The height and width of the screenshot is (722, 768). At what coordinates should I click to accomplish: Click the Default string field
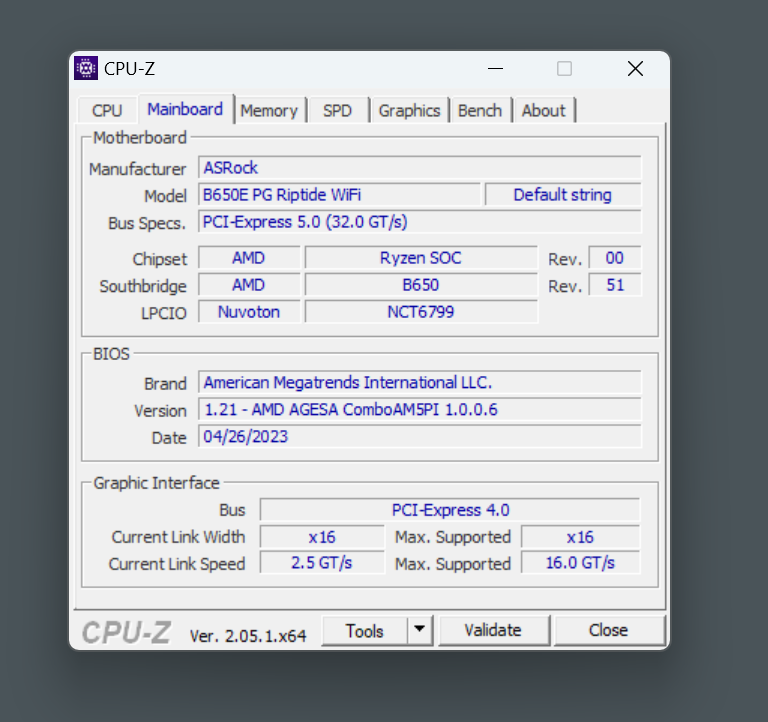coord(563,195)
